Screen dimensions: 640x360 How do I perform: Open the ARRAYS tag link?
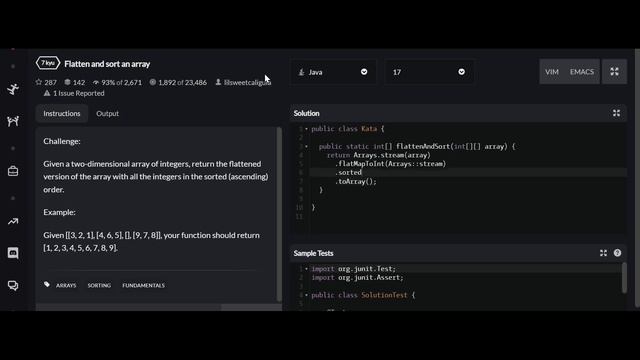pos(66,285)
